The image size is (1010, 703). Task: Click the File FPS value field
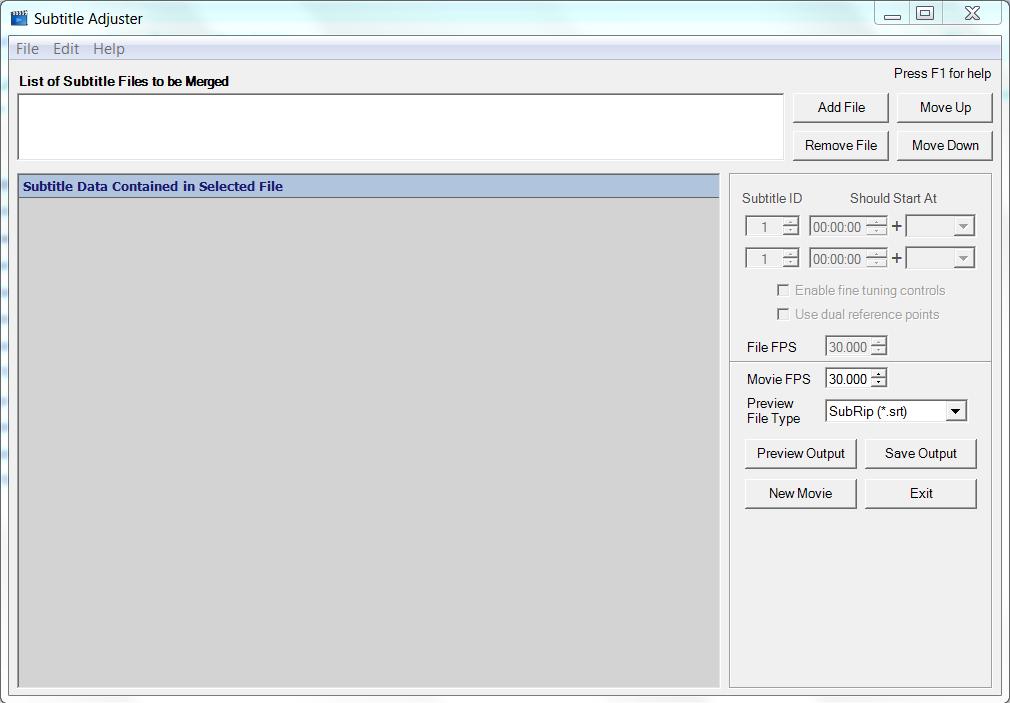(x=848, y=347)
